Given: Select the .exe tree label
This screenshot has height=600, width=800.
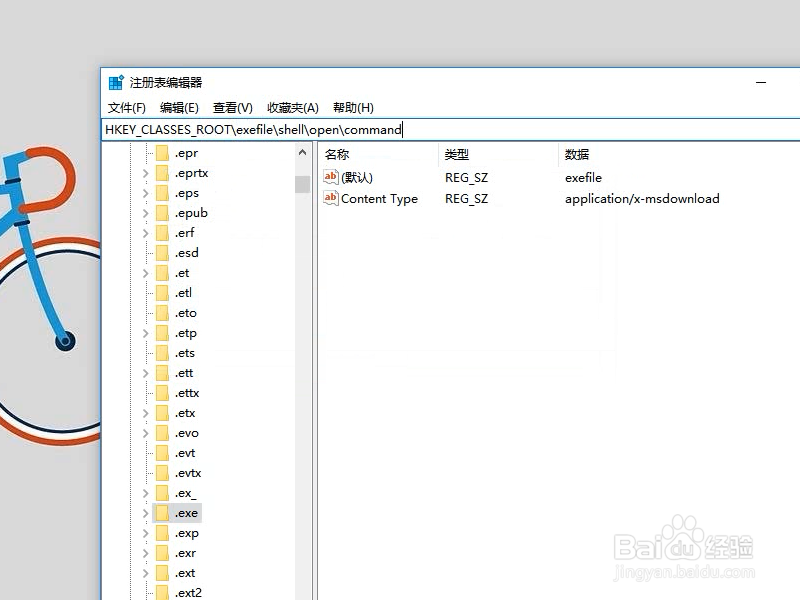Looking at the screenshot, I should pos(186,513).
